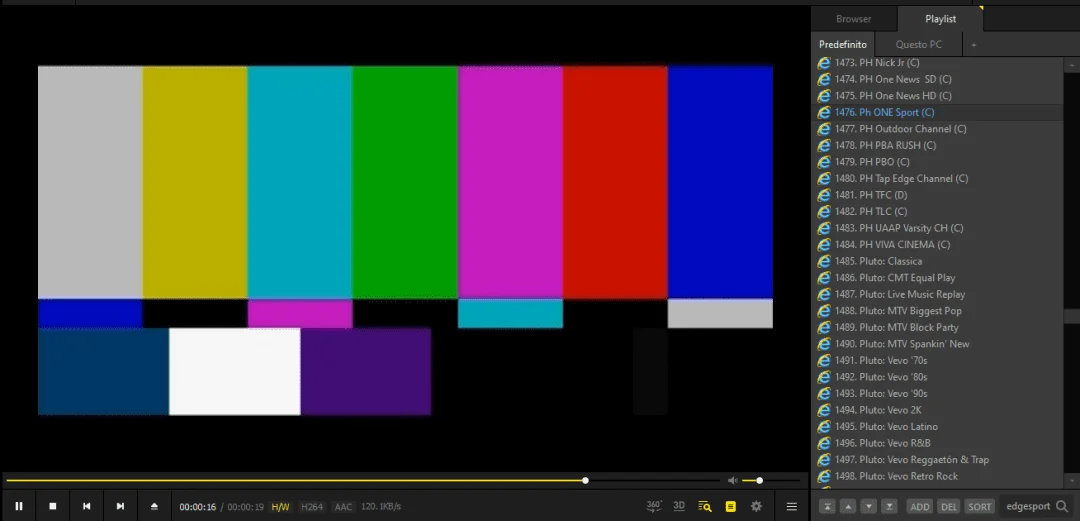Select 1497. Pluto: Vevo Reggaetón & Trap
The width and height of the screenshot is (1080, 521).
[x=937, y=460]
